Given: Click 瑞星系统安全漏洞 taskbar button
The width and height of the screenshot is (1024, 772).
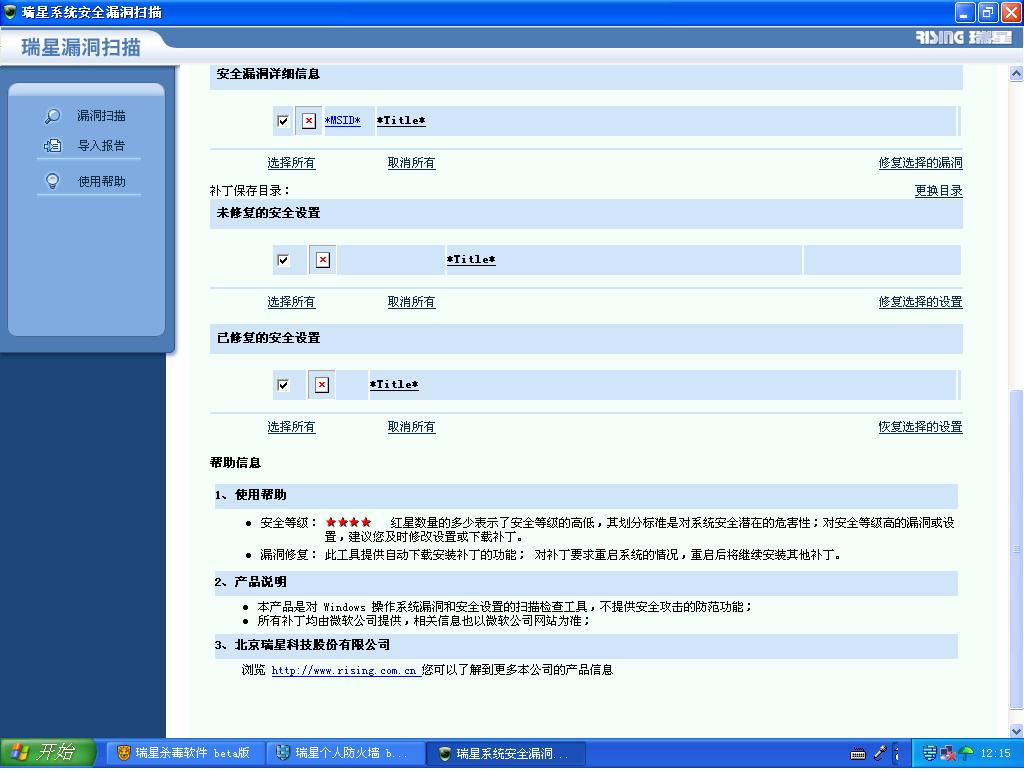Looking at the screenshot, I should (505, 753).
